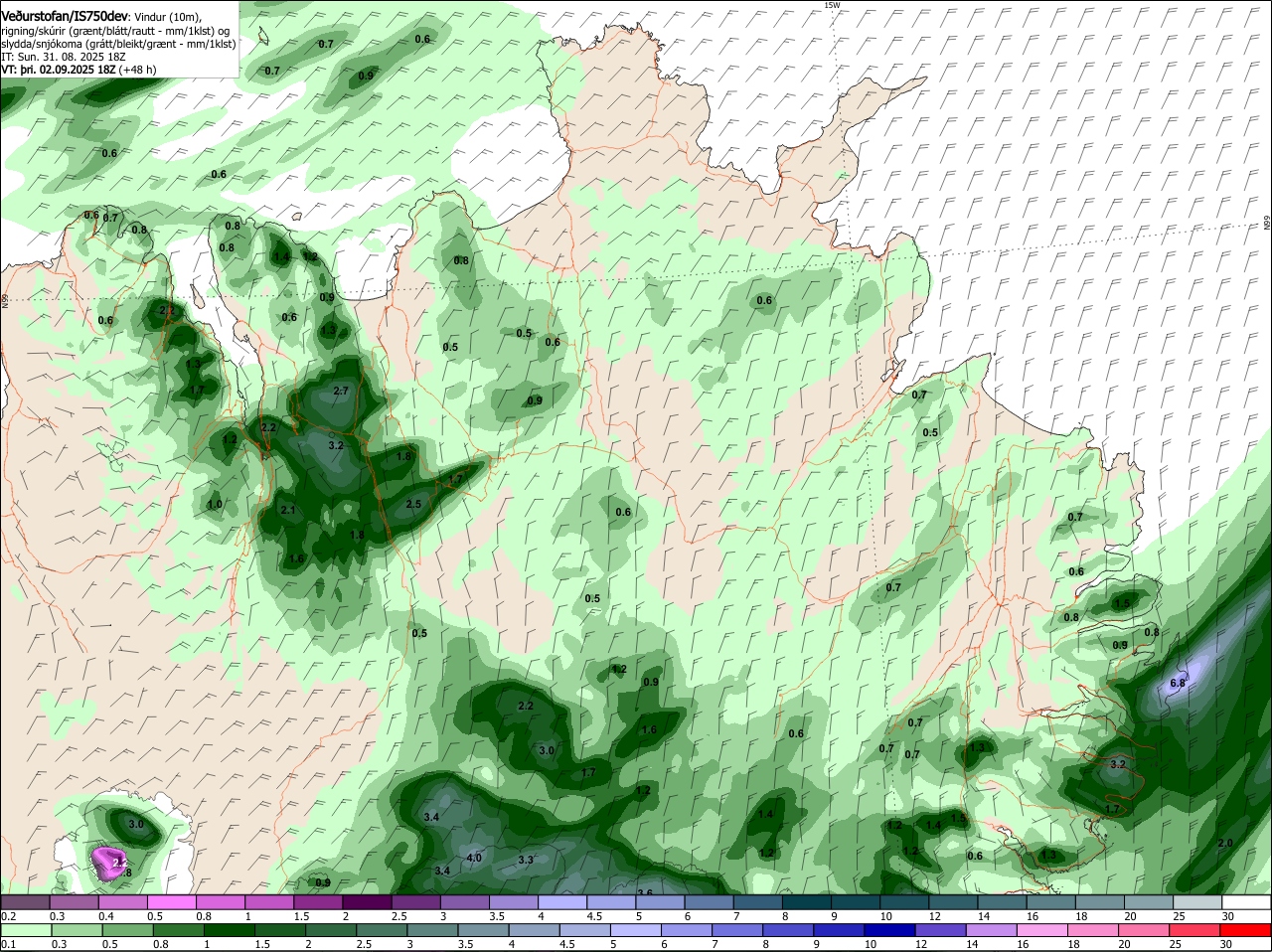Click the 'VT: þri. 02.09.2025 18Z (+48 h)' line

pyautogui.click(x=79, y=70)
